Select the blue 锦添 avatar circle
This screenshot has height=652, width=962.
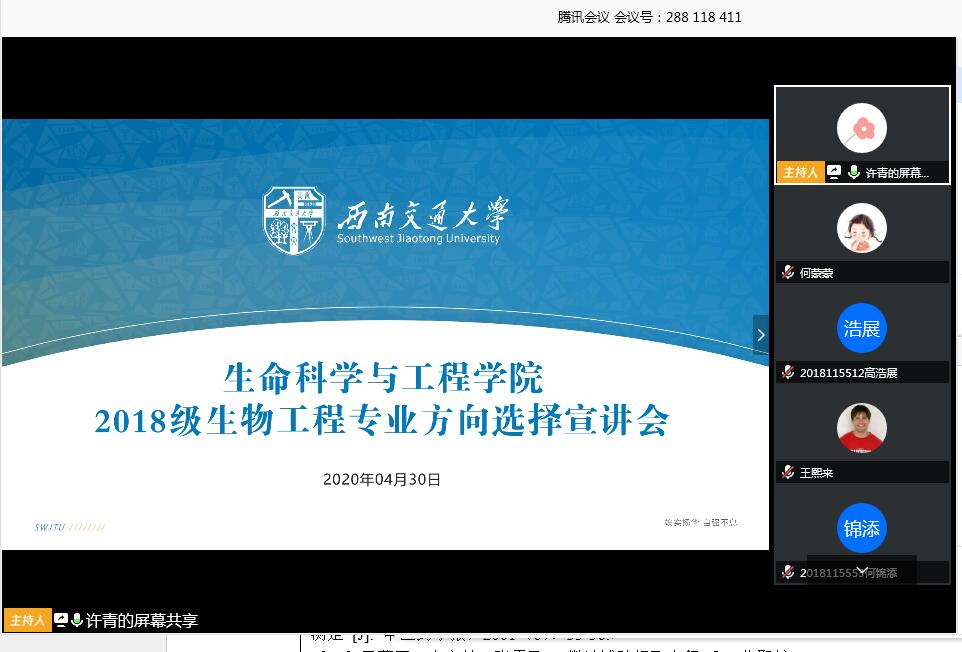point(861,528)
